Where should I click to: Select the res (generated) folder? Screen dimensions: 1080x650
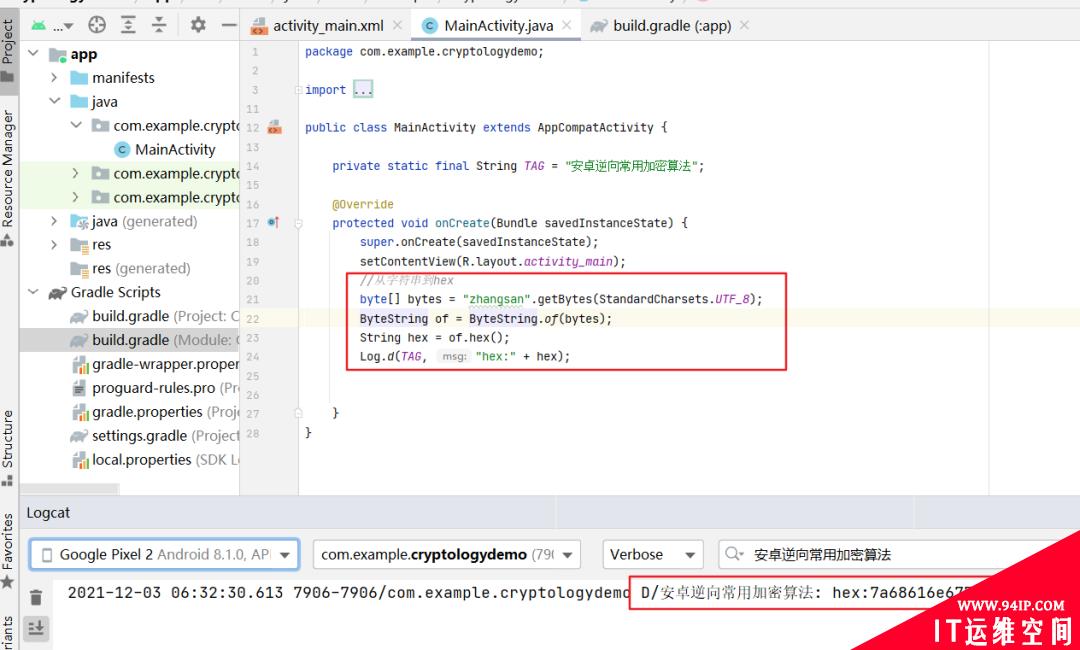(131, 269)
